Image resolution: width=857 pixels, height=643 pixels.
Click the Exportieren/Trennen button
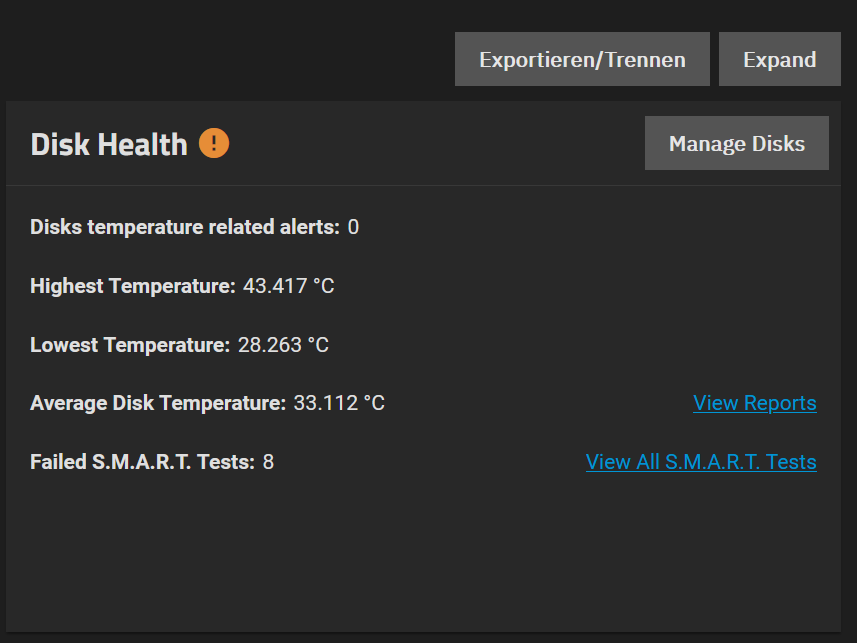(x=582, y=59)
